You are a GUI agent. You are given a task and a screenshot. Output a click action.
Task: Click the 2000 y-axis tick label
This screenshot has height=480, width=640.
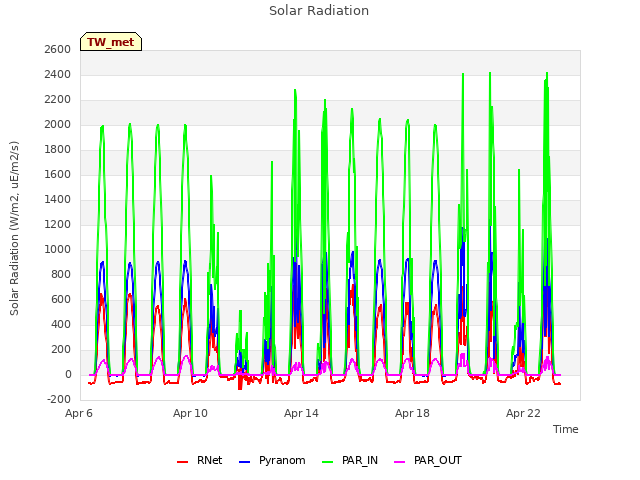tap(58, 124)
